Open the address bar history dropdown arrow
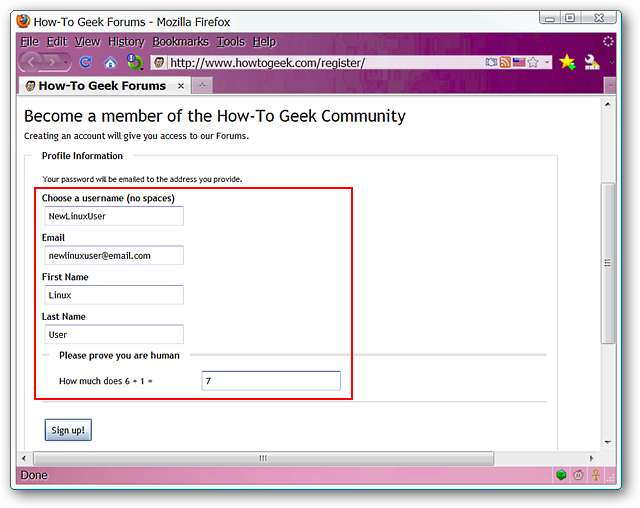 coord(547,62)
